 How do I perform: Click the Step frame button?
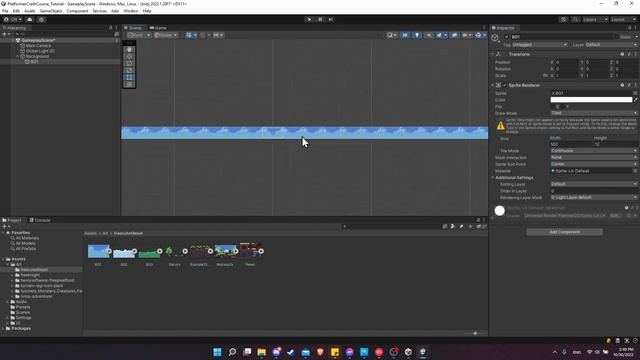click(331, 19)
